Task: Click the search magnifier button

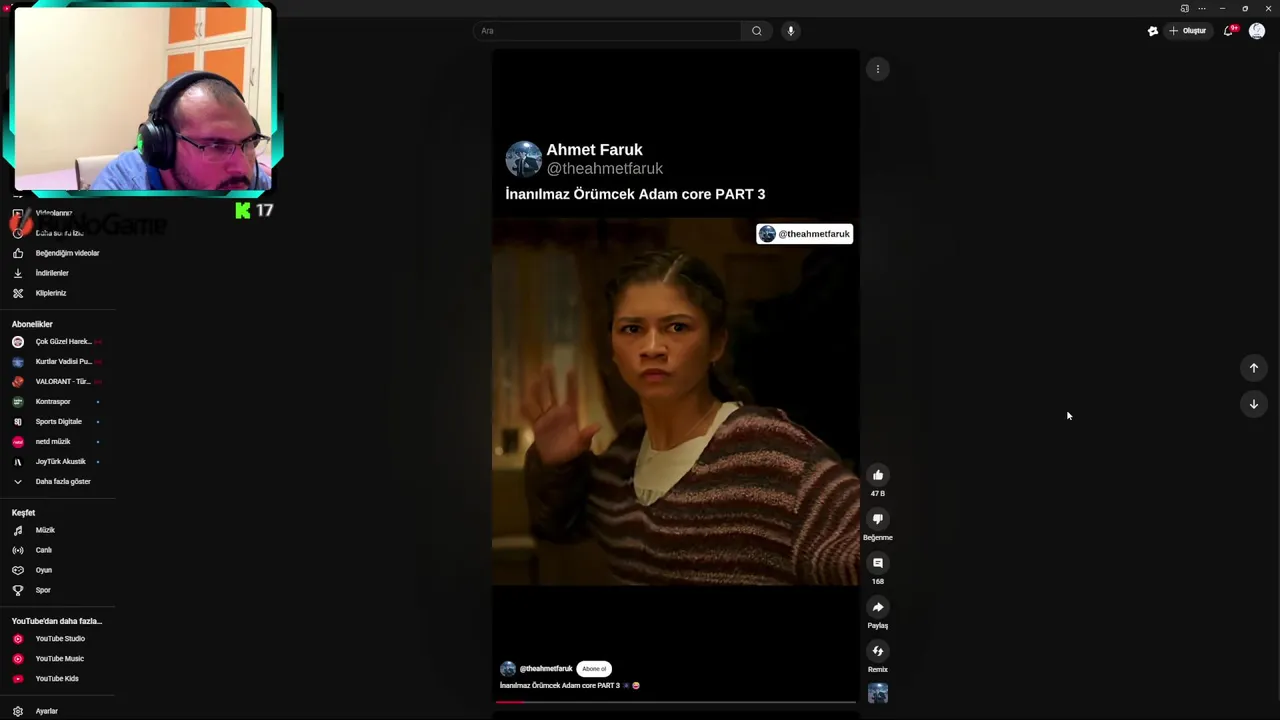Action: (x=757, y=31)
